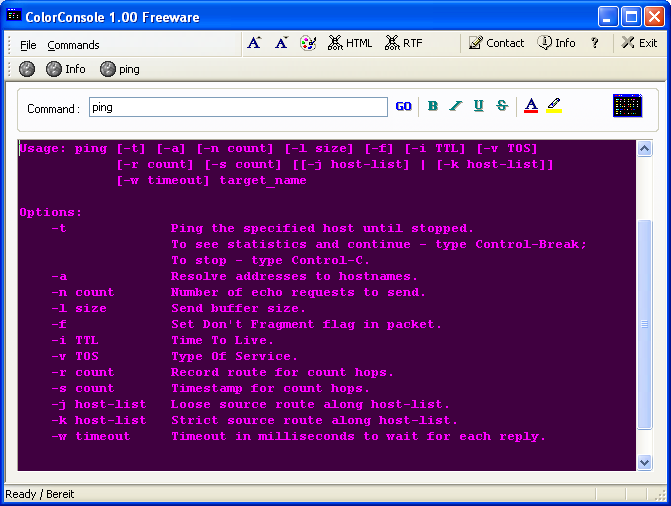This screenshot has width=671, height=506.
Task: Click the vertical scrollbar thumb
Action: pyautogui.click(x=644, y=324)
